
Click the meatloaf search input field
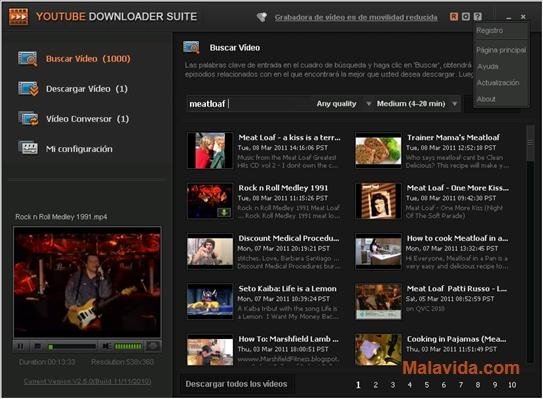pos(249,104)
